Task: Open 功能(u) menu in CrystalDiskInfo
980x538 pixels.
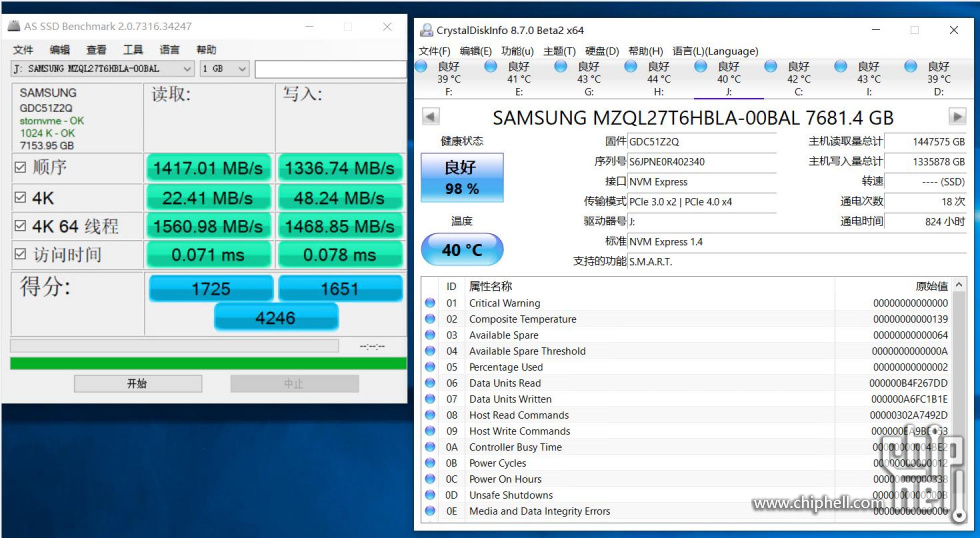Action: point(518,51)
